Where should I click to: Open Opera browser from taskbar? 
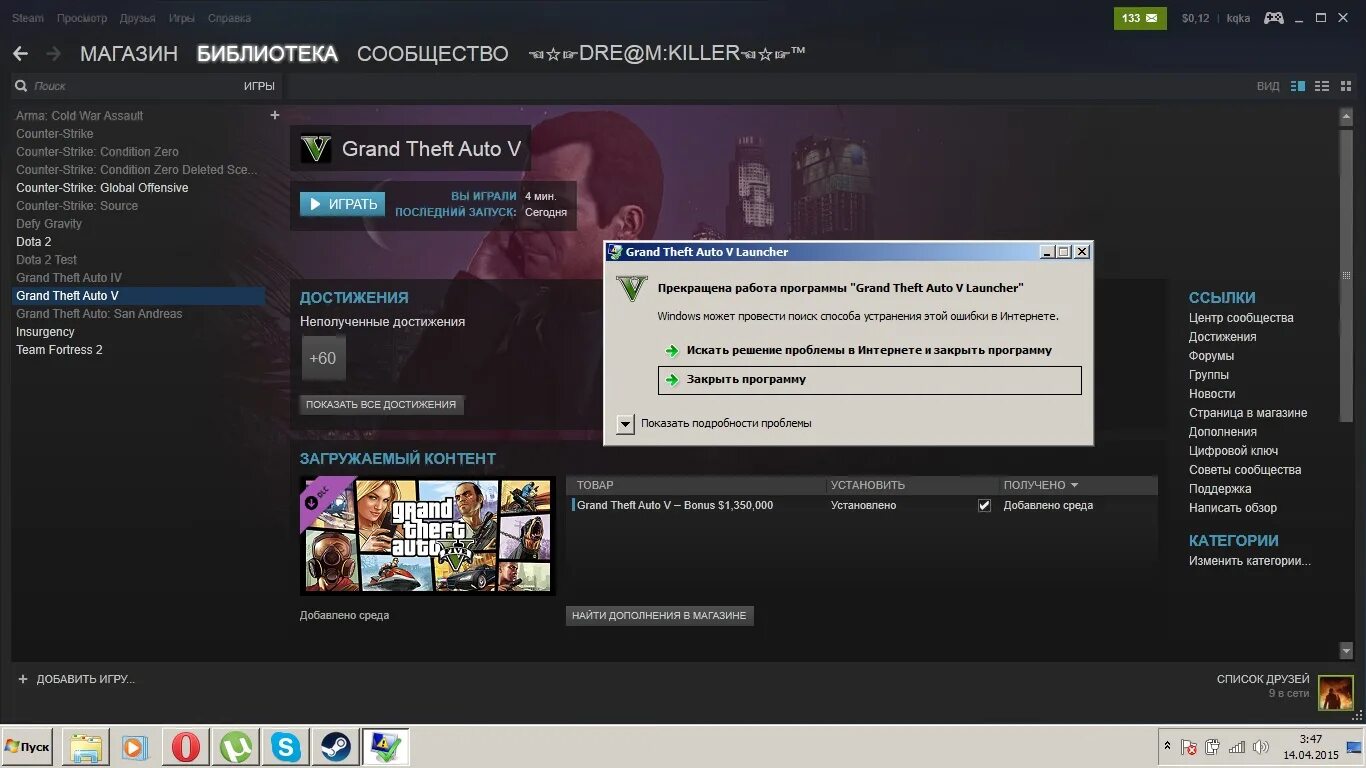185,747
